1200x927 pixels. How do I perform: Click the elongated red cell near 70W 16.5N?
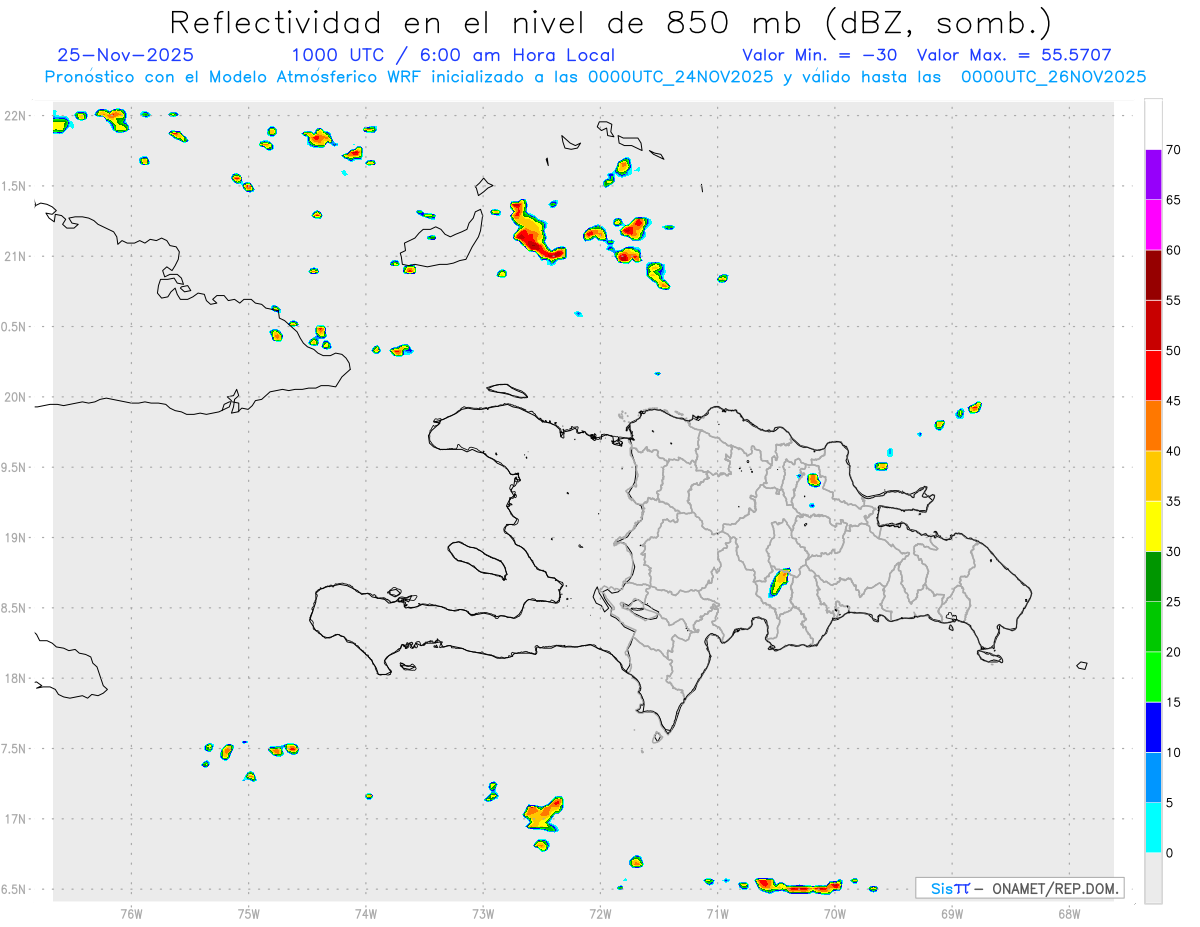(799, 885)
